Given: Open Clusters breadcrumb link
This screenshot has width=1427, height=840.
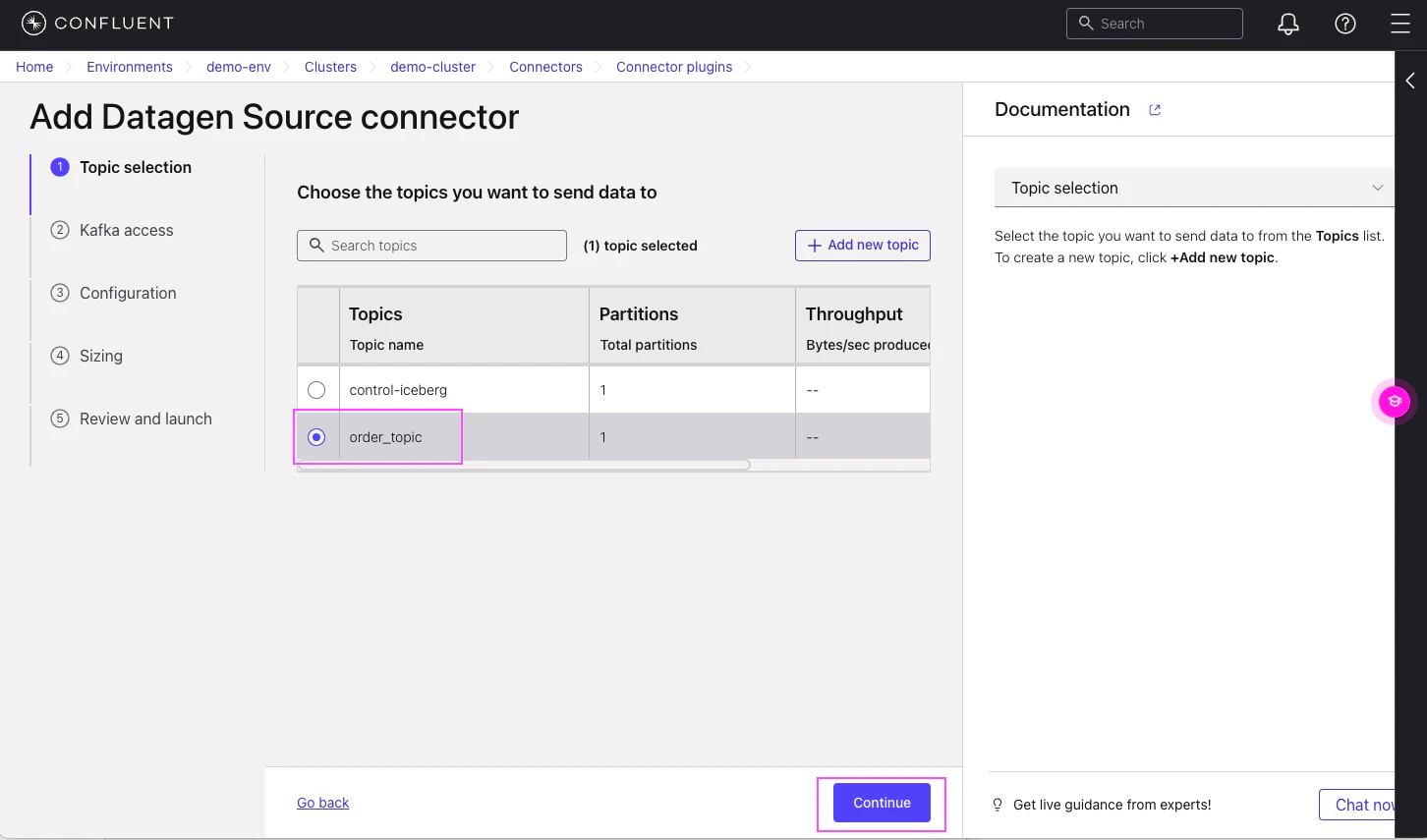Looking at the screenshot, I should pos(330,67).
